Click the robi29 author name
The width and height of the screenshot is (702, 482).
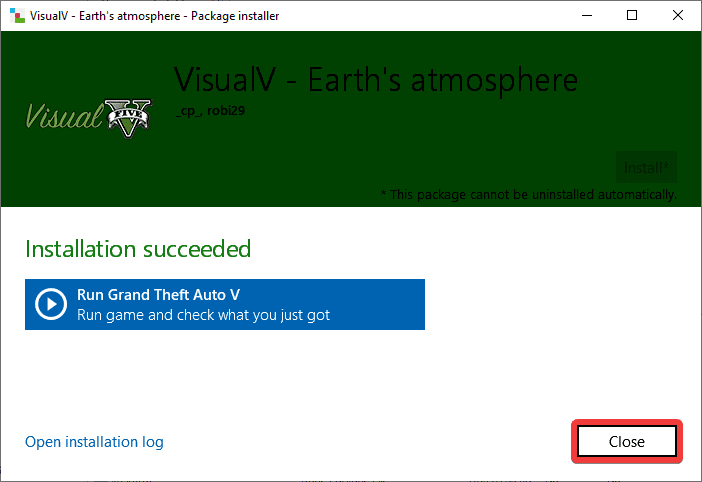click(x=226, y=111)
